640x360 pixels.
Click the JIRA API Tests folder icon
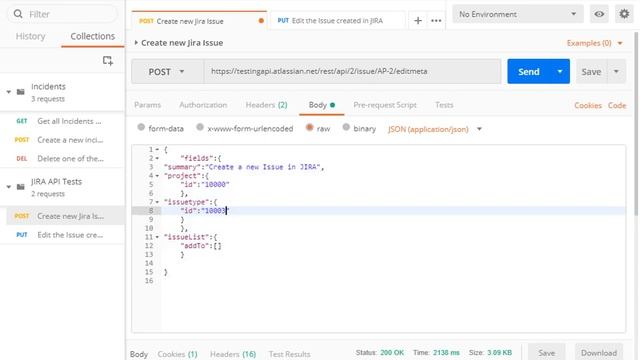[x=20, y=187]
